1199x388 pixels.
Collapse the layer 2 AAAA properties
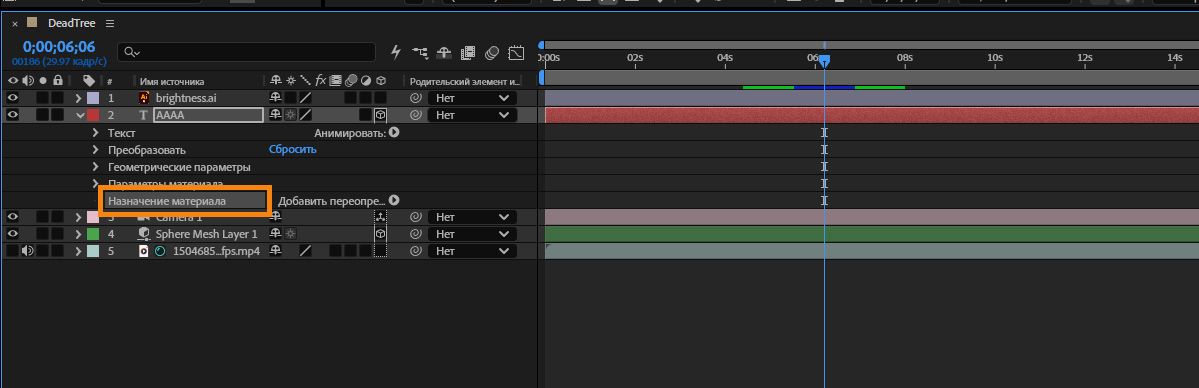tap(80, 115)
